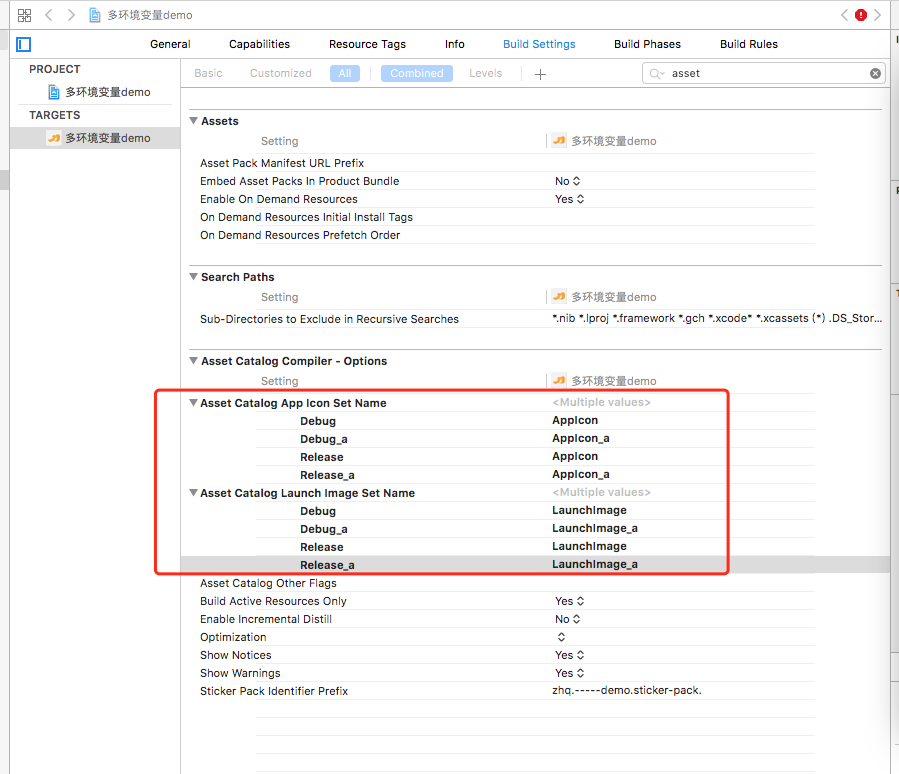Screen dimensions: 899x774
Task: Collapse Asset Catalog Compiler - Options section
Action: [x=194, y=361]
